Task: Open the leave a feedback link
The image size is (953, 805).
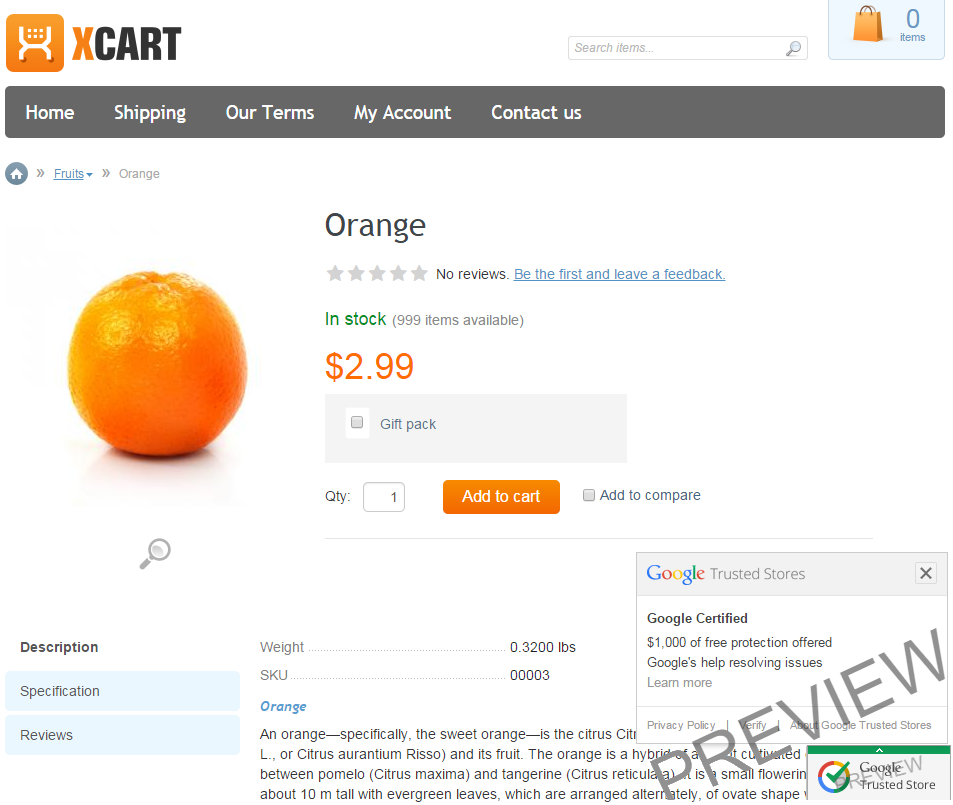Action: 619,274
